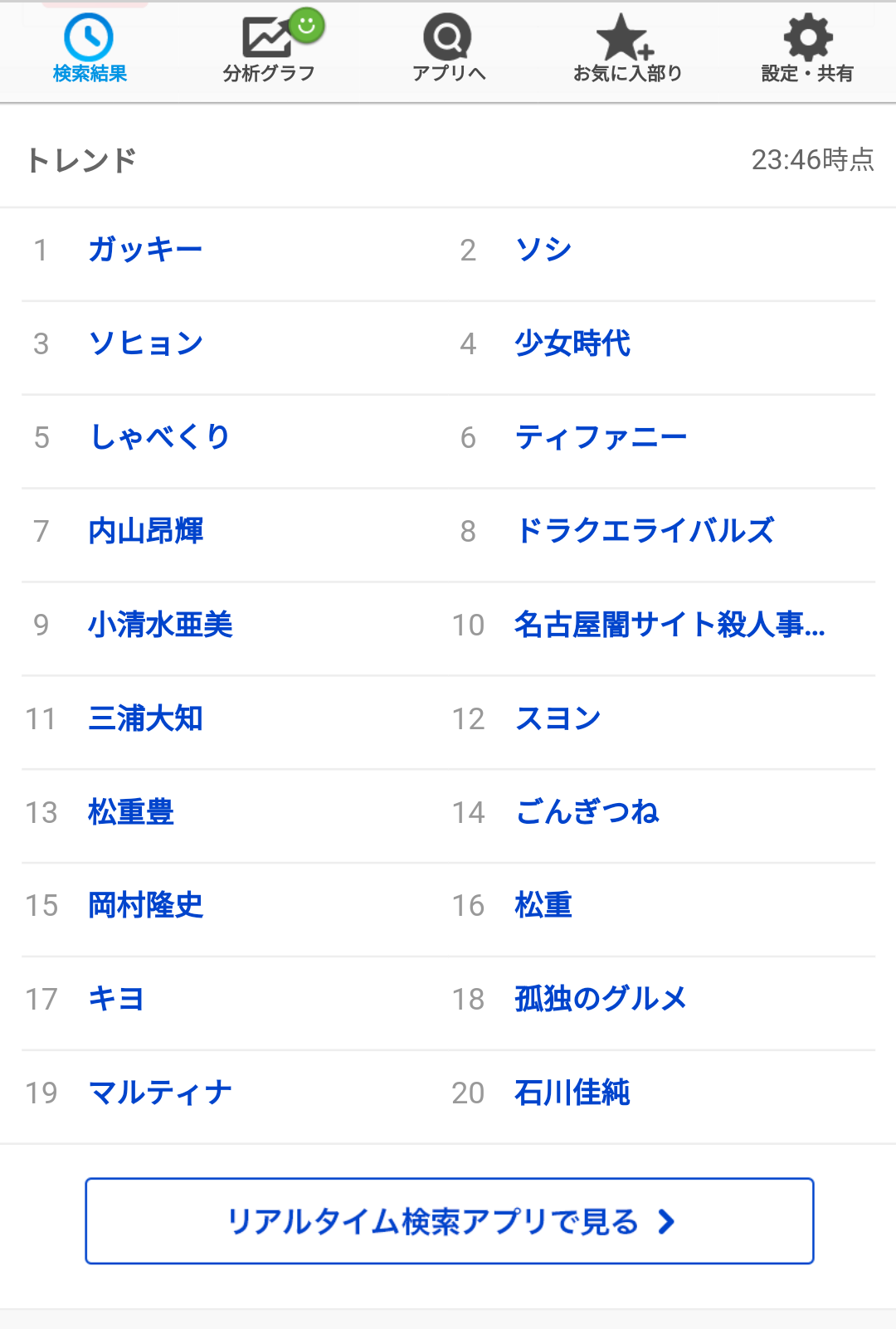
Task: Open the 設定・共有 gear icon
Action: pyautogui.click(x=807, y=38)
